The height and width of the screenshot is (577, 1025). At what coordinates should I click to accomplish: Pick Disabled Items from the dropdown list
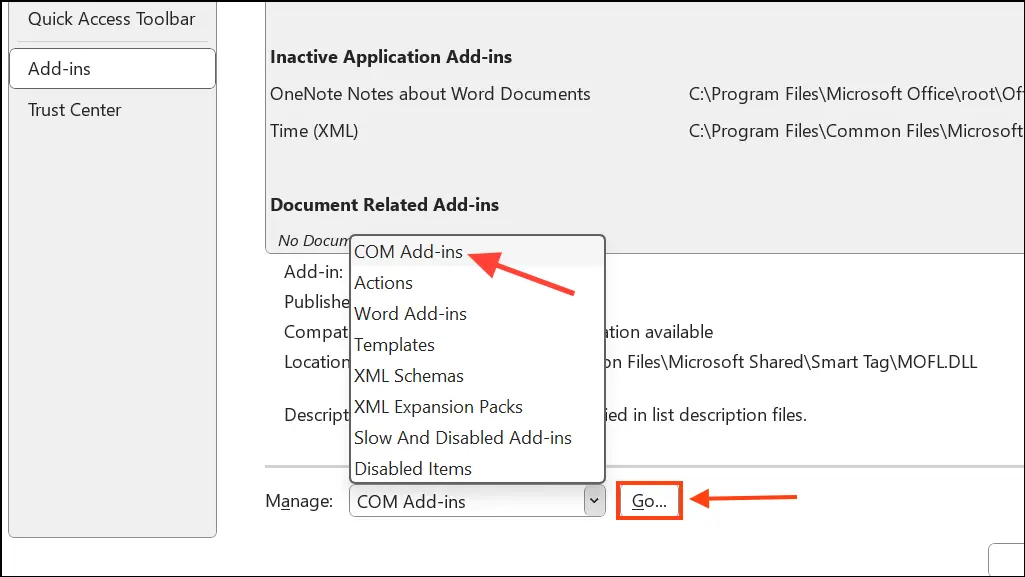tap(413, 469)
